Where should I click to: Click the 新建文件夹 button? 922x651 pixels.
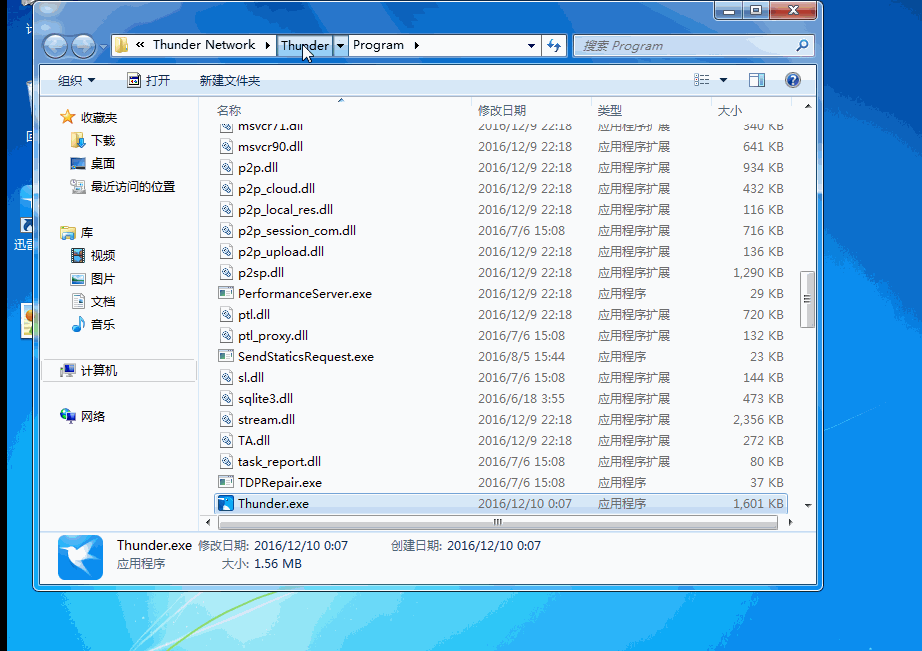[x=230, y=80]
